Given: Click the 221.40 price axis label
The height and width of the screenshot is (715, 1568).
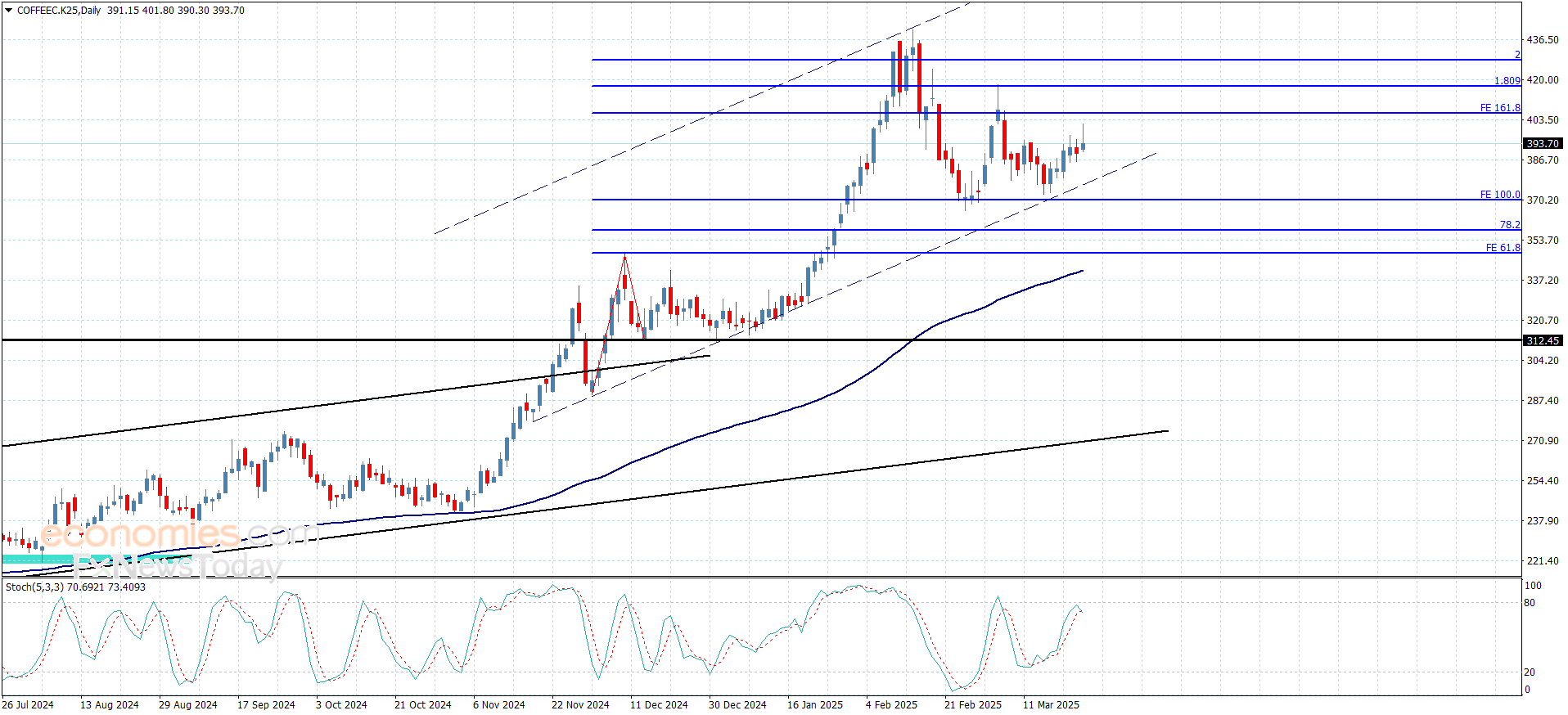Looking at the screenshot, I should [1543, 561].
